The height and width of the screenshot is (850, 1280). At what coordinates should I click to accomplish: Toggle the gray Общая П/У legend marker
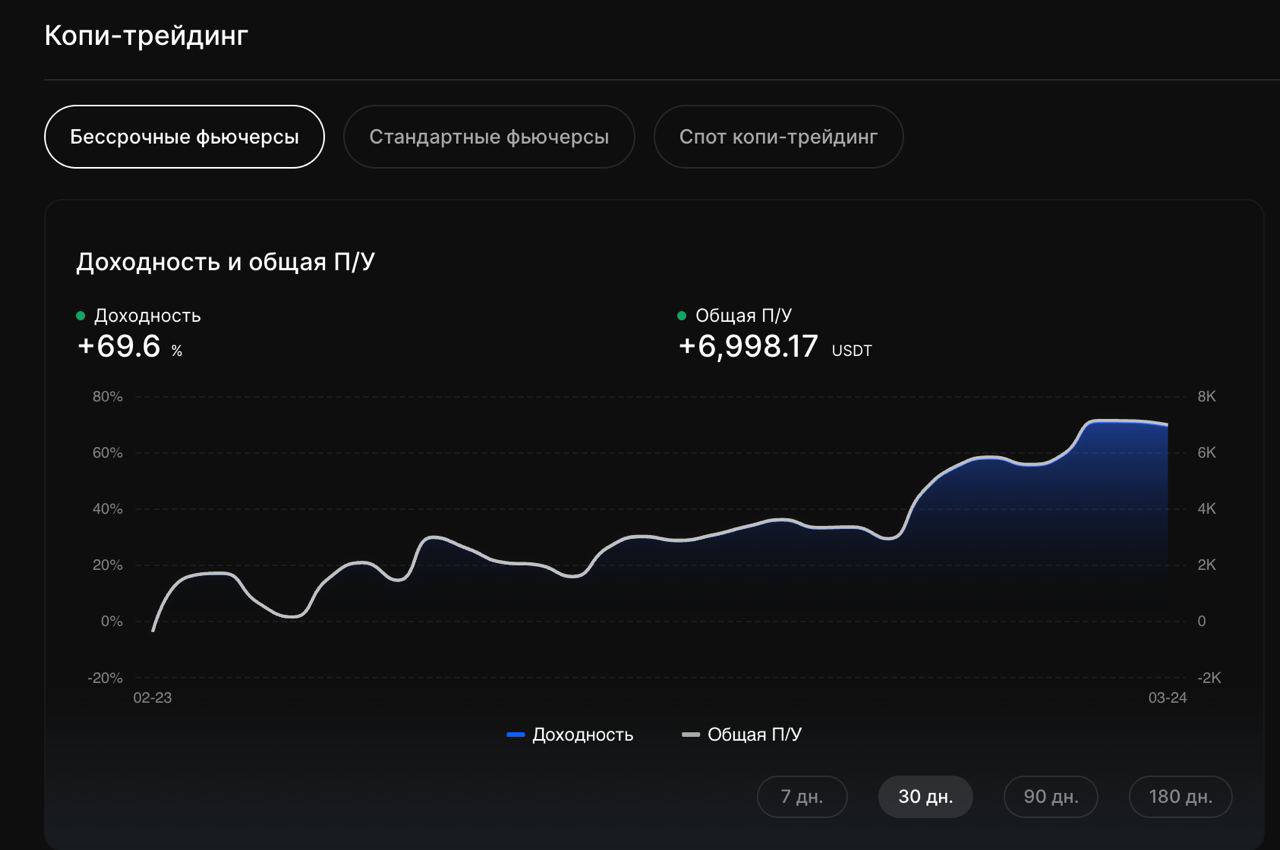point(690,735)
